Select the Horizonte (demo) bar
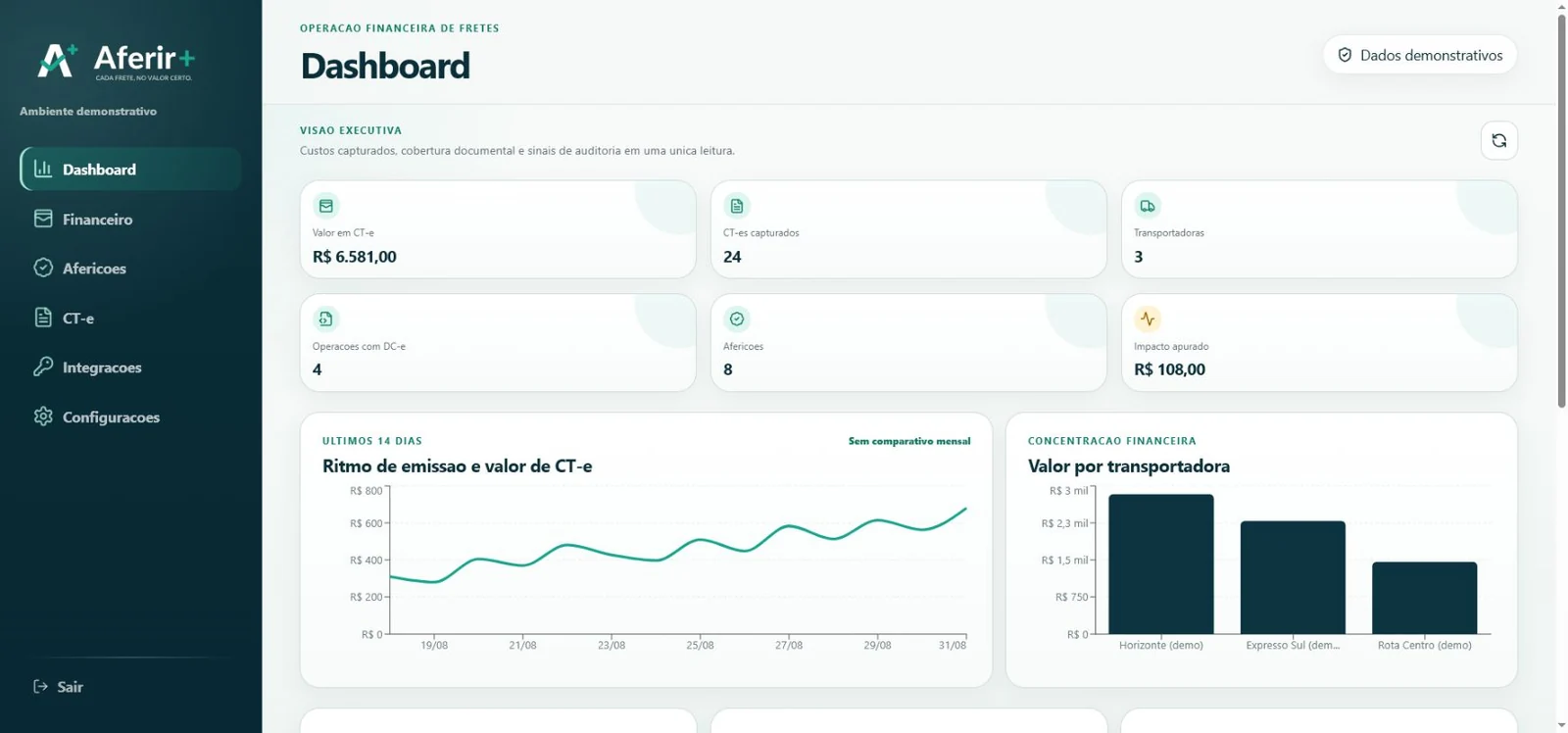This screenshot has width=1568, height=733. tap(1161, 563)
